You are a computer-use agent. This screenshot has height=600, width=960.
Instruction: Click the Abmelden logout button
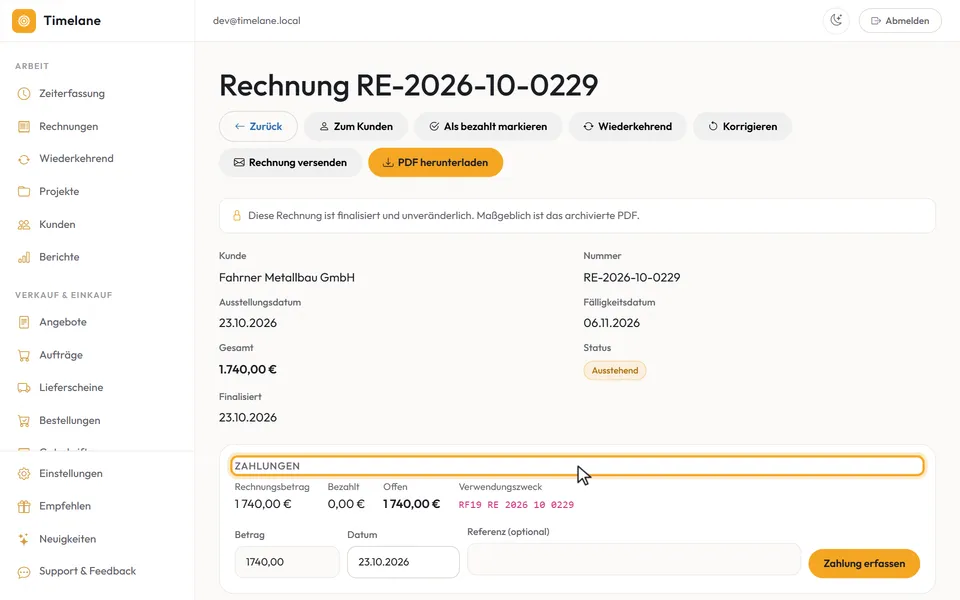point(900,21)
